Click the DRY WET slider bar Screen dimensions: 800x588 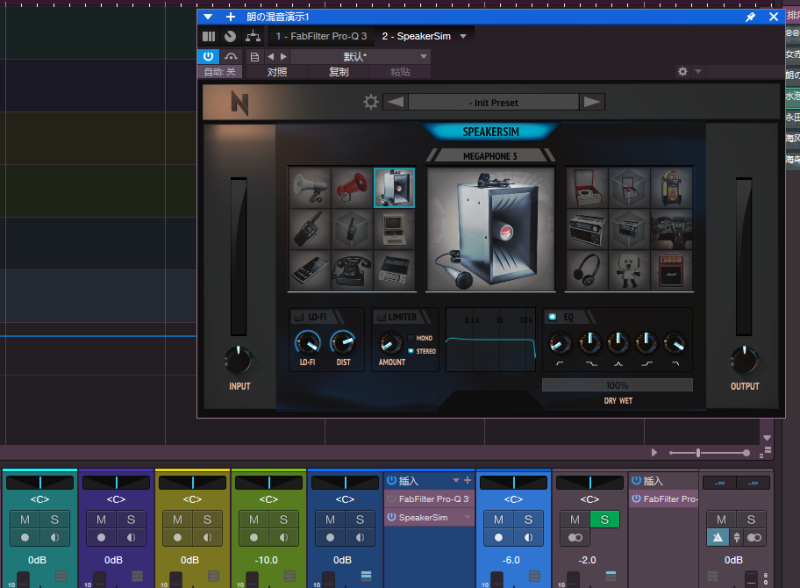[617, 385]
